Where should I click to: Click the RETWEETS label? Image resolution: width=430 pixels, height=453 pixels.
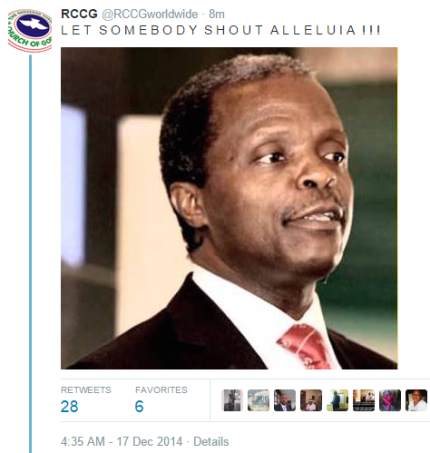tap(86, 390)
